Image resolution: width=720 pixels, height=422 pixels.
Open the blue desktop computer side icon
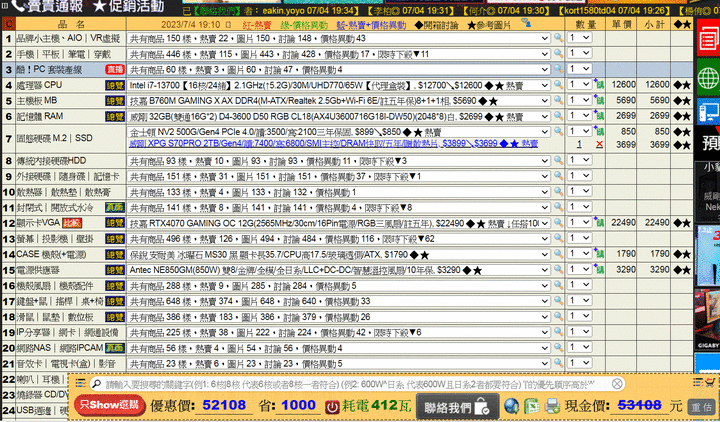pos(708,112)
